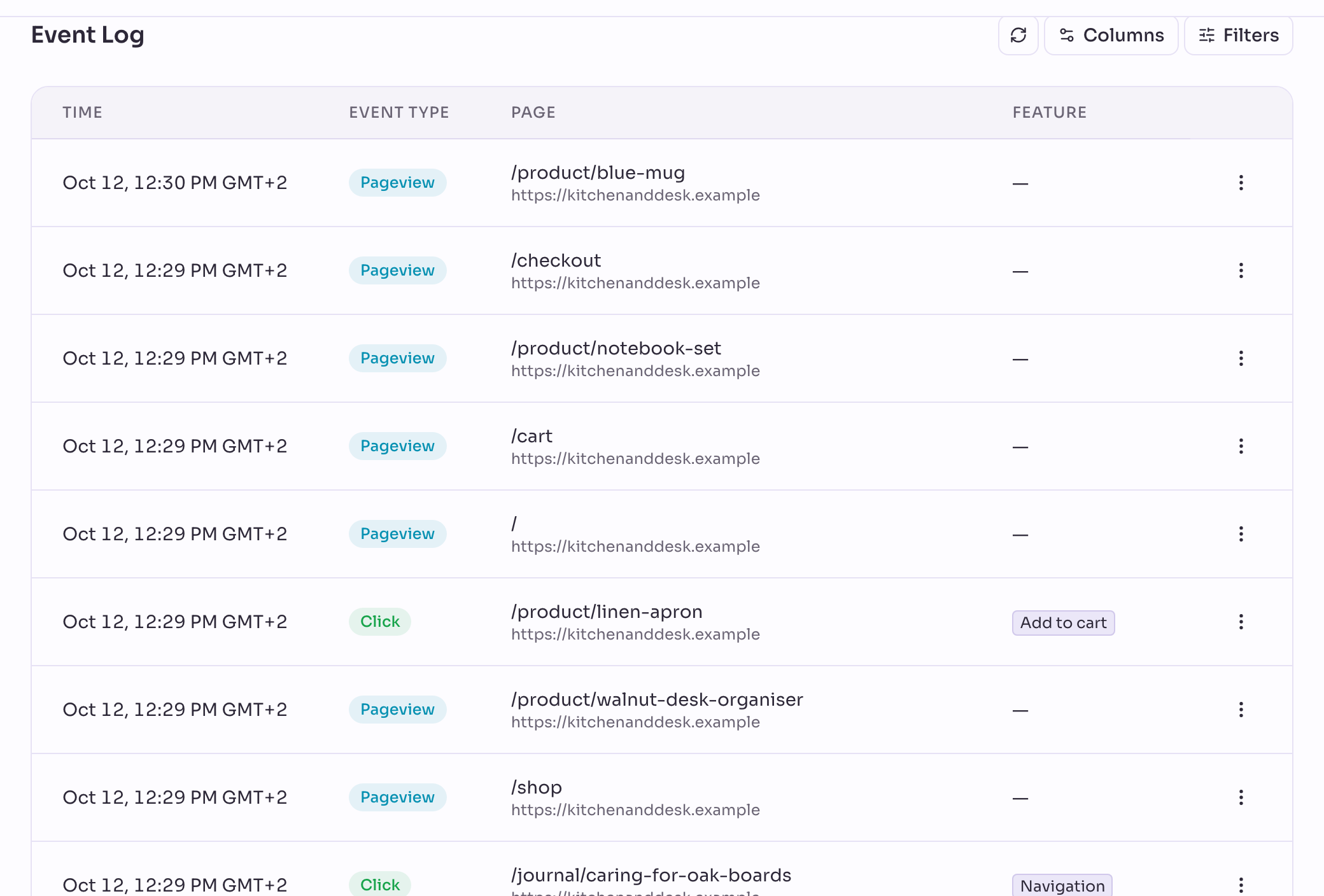Screen dimensions: 1324x896
Task: Click the /product/walnut-desk-organiser page path
Action: point(657,699)
